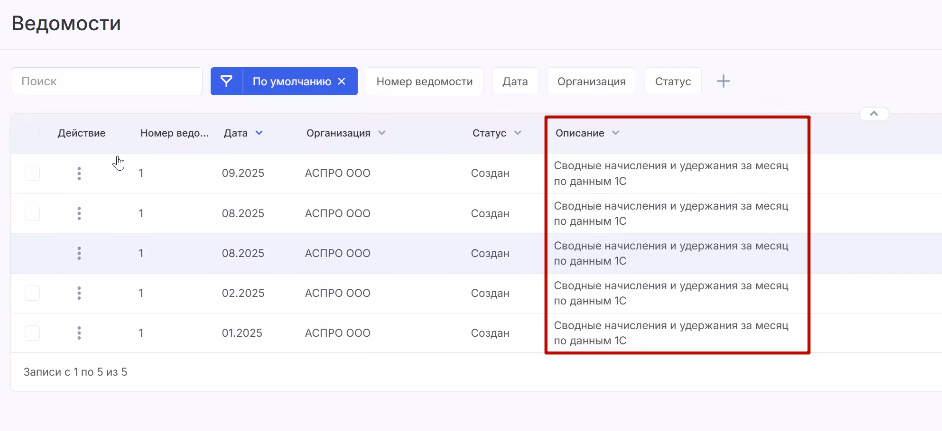The image size is (942, 431).
Task: Select the checkbox for 09.2025 row
Action: [33, 173]
